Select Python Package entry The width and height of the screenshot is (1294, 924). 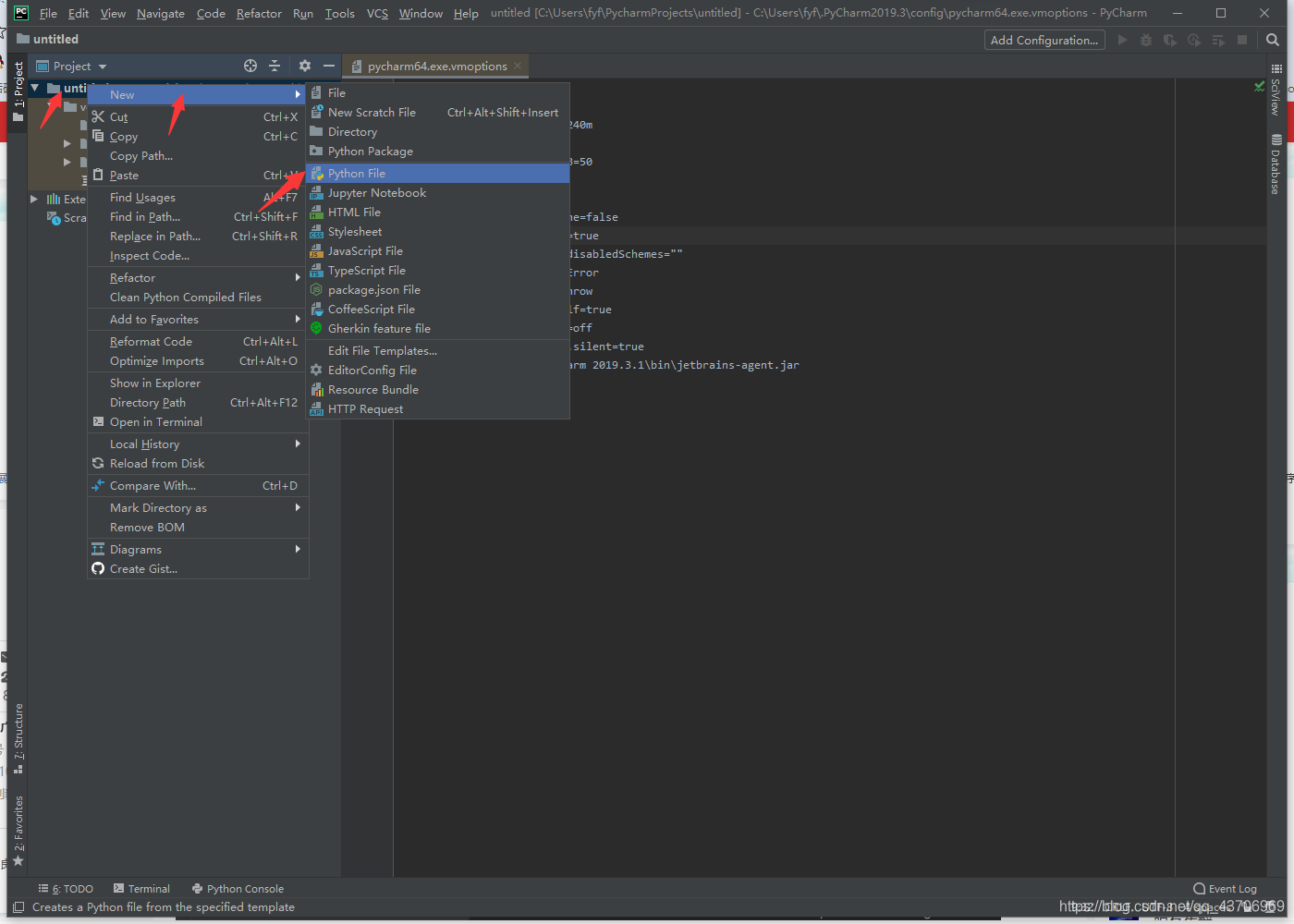pyautogui.click(x=437, y=151)
